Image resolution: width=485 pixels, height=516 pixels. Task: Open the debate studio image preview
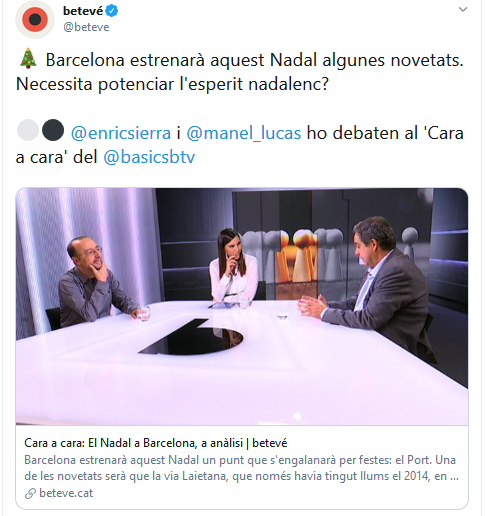(x=242, y=306)
